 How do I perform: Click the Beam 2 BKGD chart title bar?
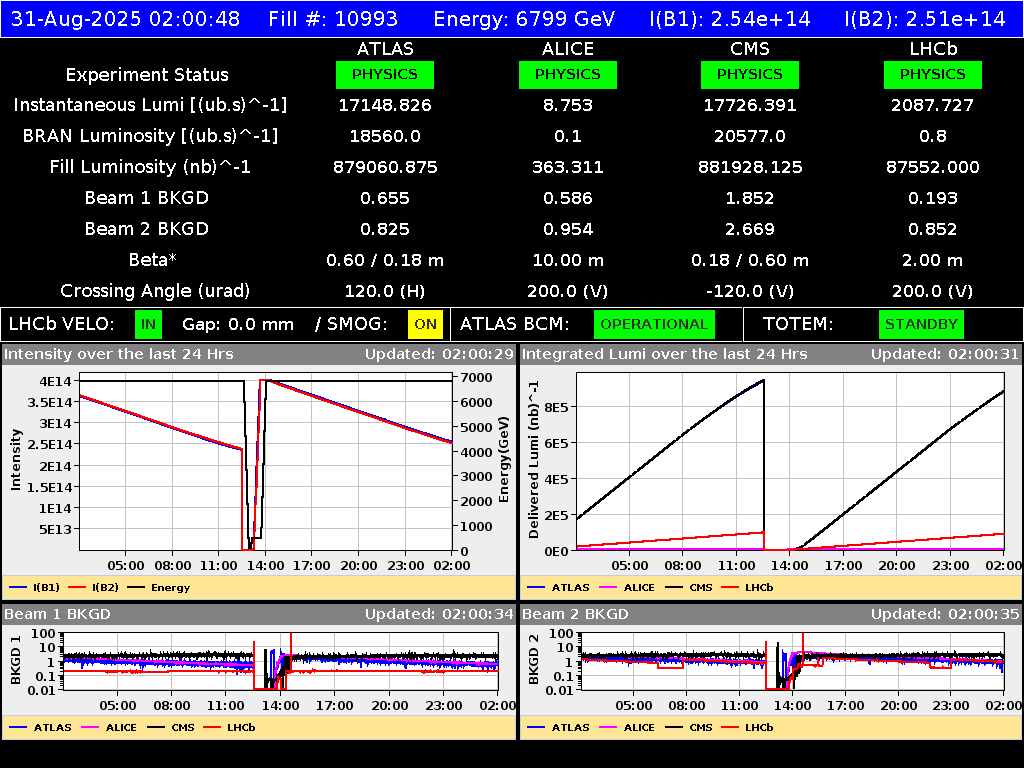point(770,614)
